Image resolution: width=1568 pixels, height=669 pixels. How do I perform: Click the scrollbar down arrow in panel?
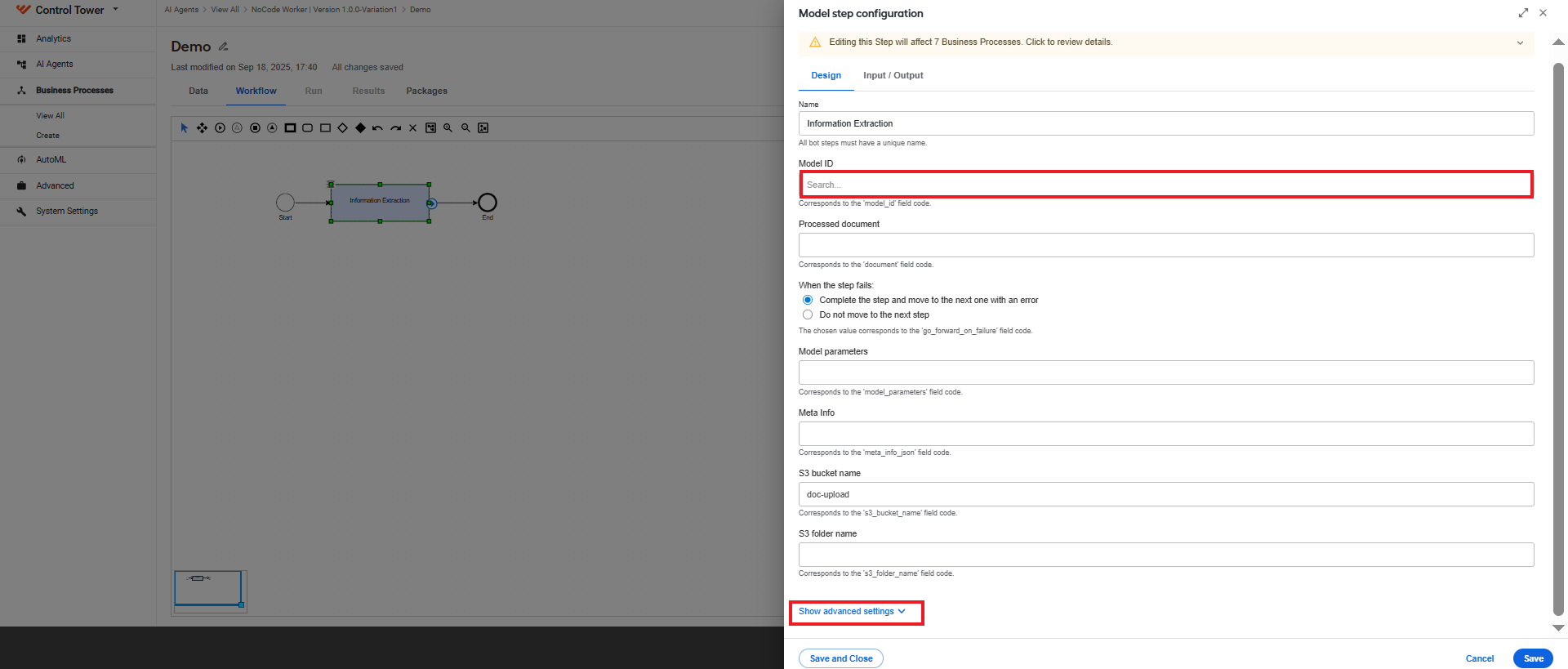pyautogui.click(x=1558, y=628)
